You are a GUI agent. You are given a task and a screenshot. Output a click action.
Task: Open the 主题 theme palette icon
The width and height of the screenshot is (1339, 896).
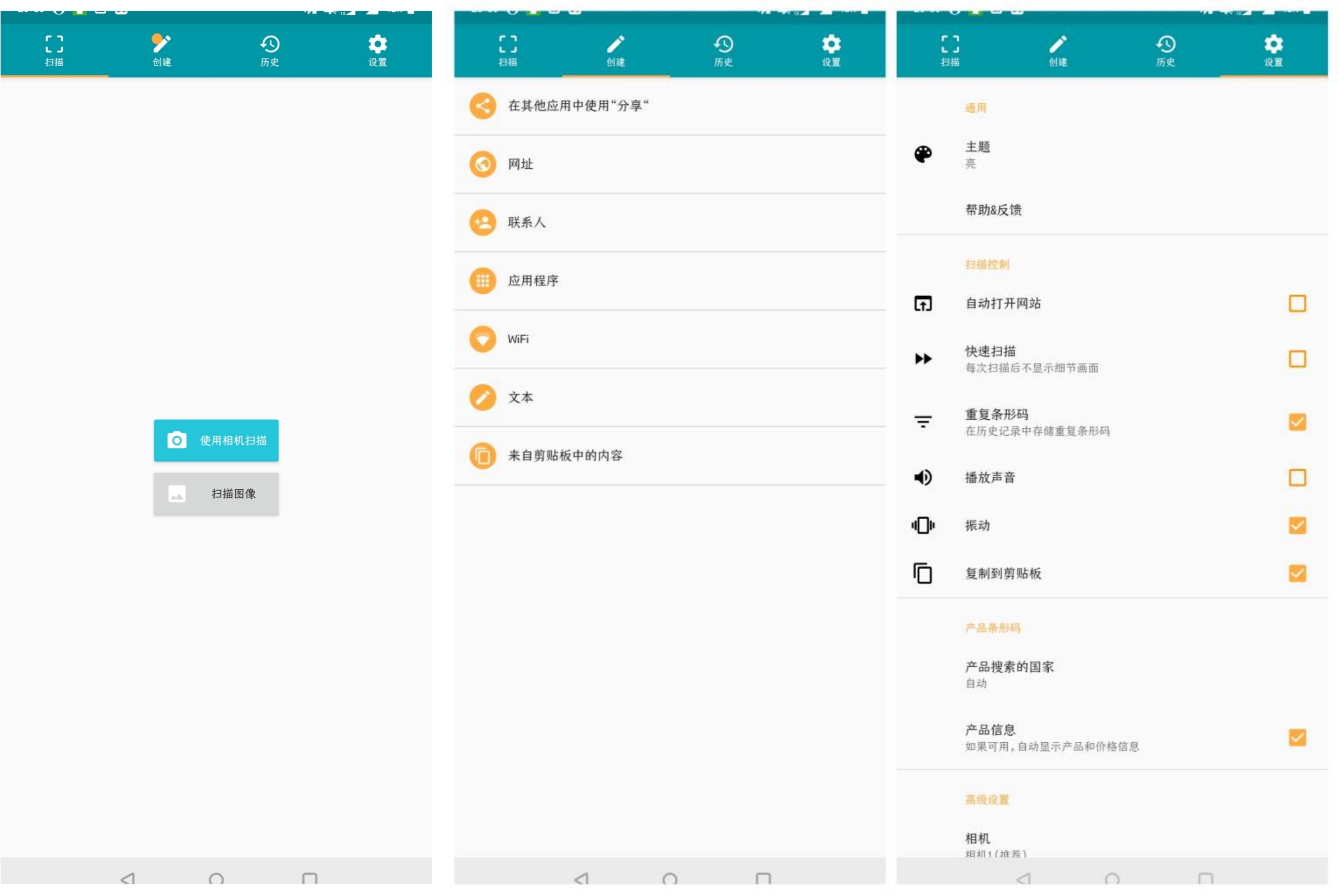coord(923,154)
